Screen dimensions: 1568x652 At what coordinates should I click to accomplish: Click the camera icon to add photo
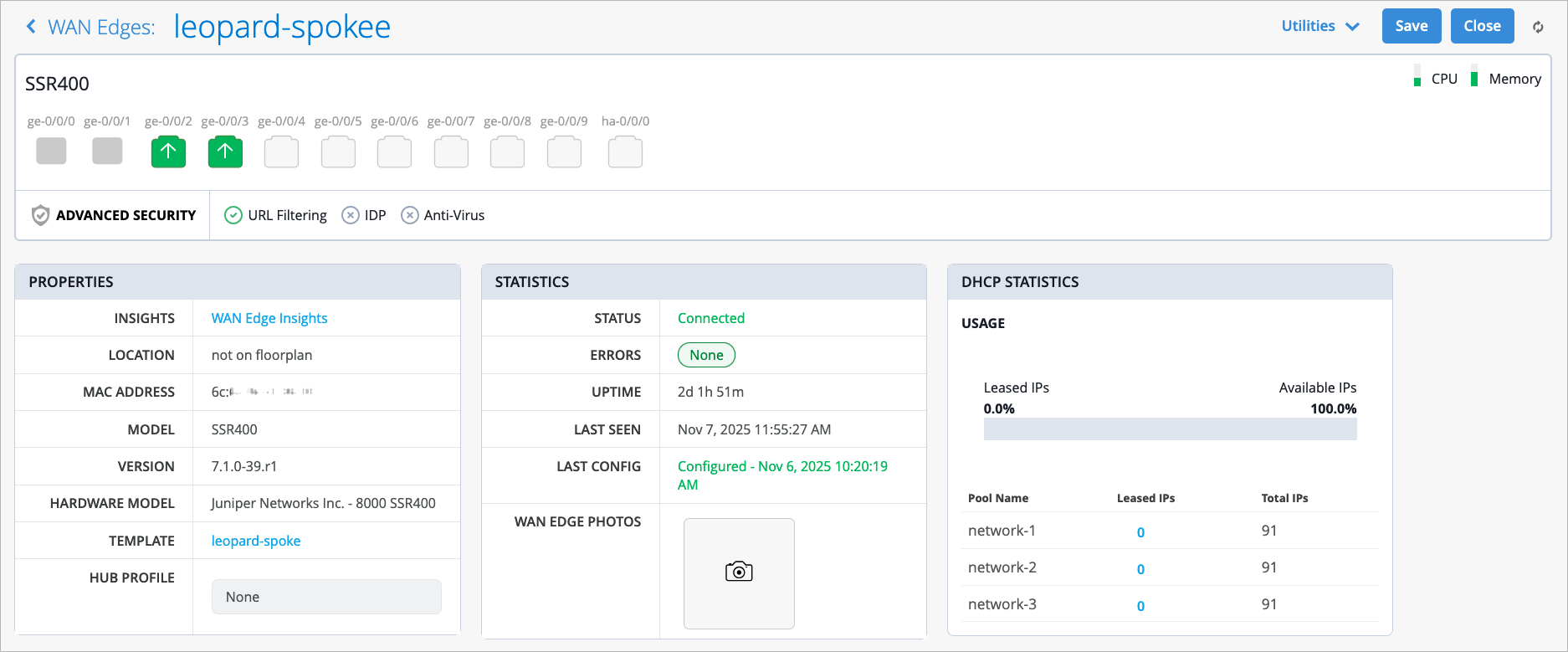coord(739,572)
